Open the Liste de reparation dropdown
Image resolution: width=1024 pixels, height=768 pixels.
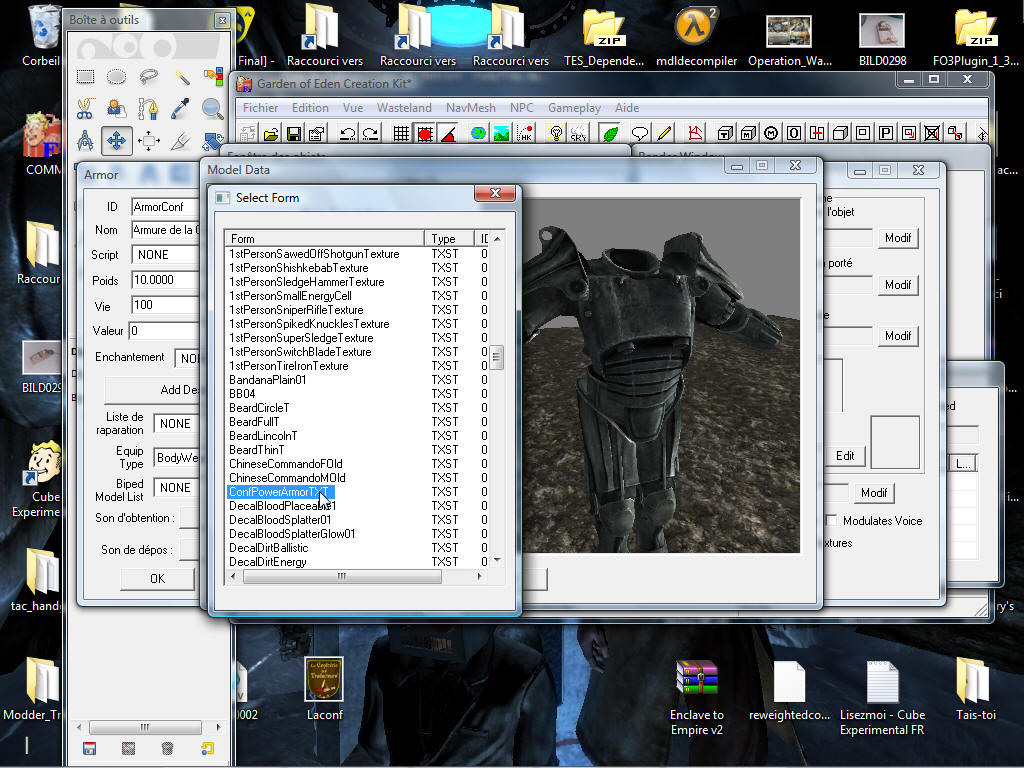click(x=177, y=424)
